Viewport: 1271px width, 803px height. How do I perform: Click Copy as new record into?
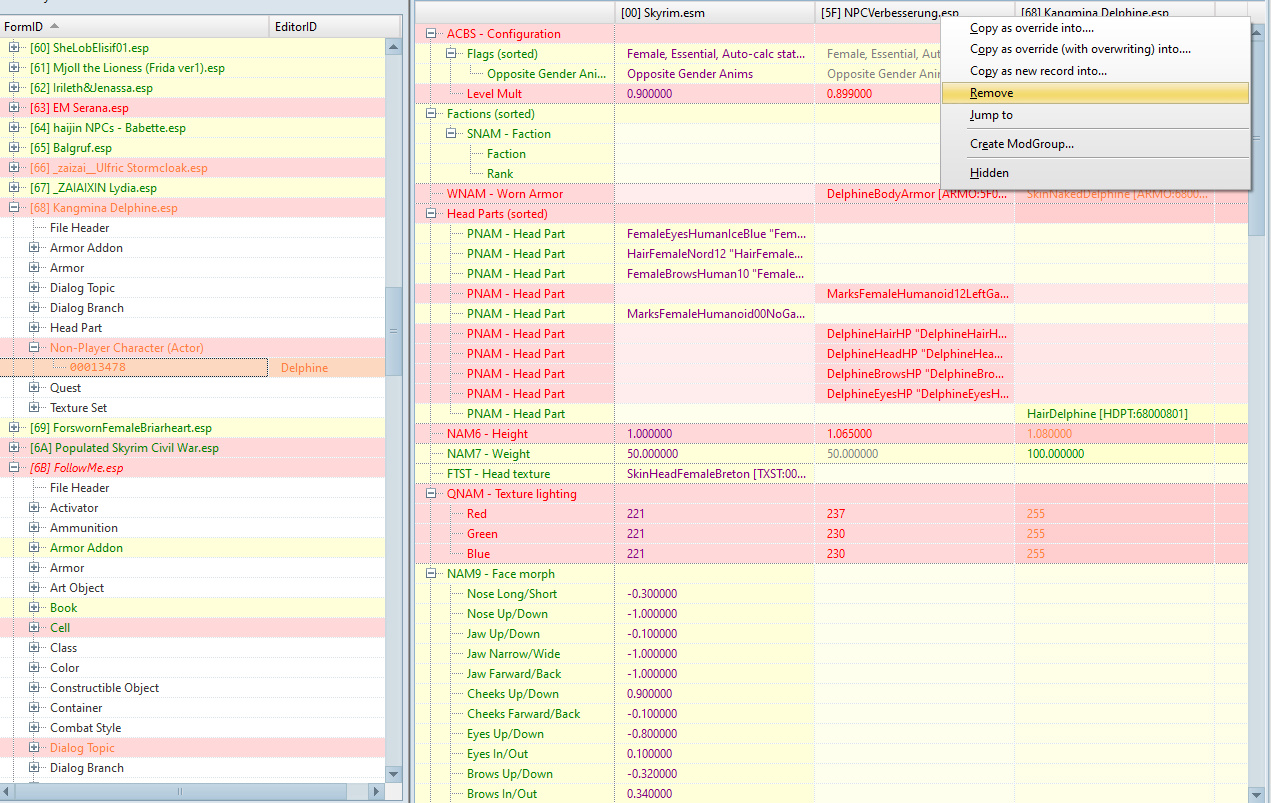(x=1038, y=71)
